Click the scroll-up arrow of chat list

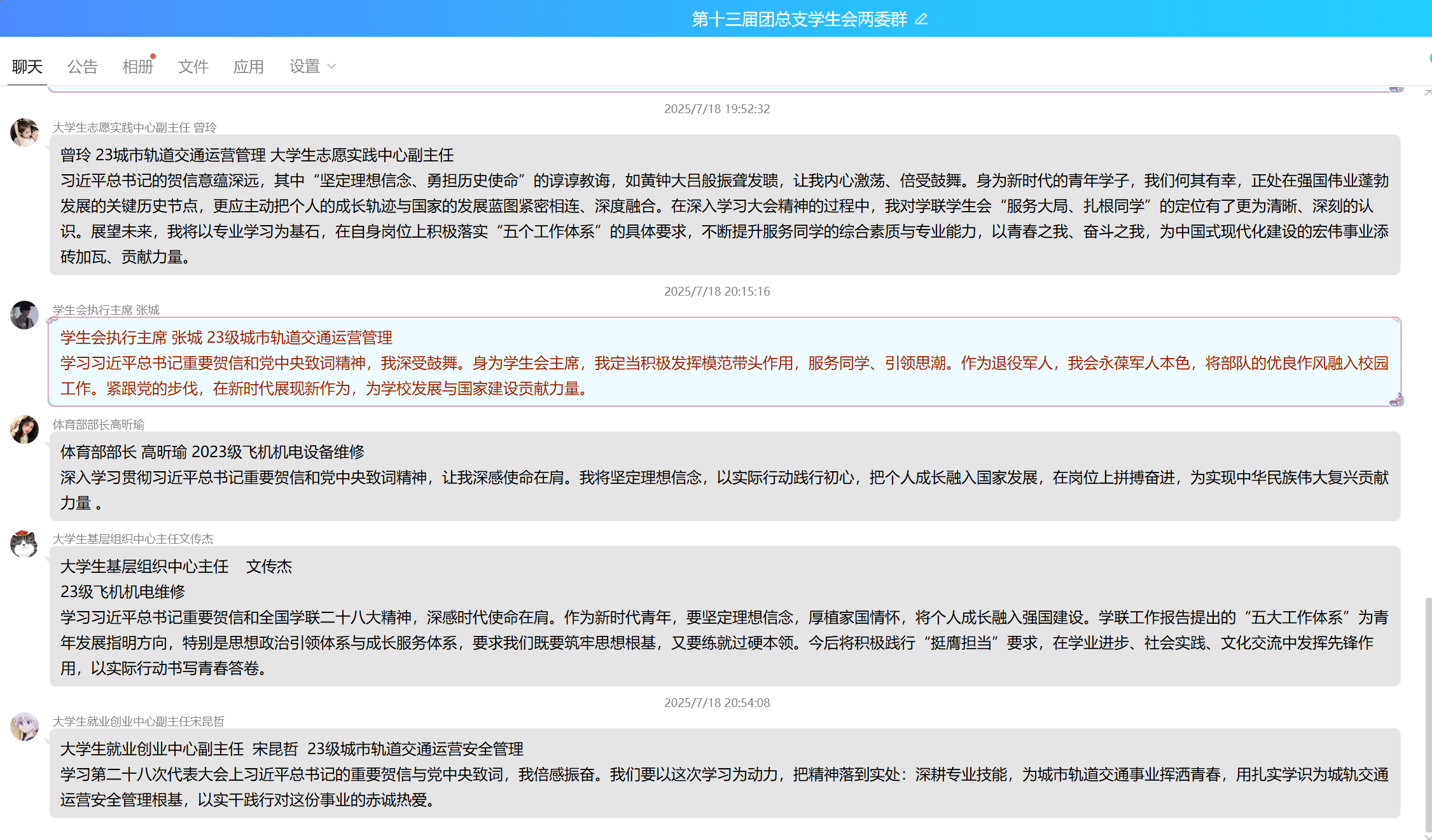coord(1428,93)
